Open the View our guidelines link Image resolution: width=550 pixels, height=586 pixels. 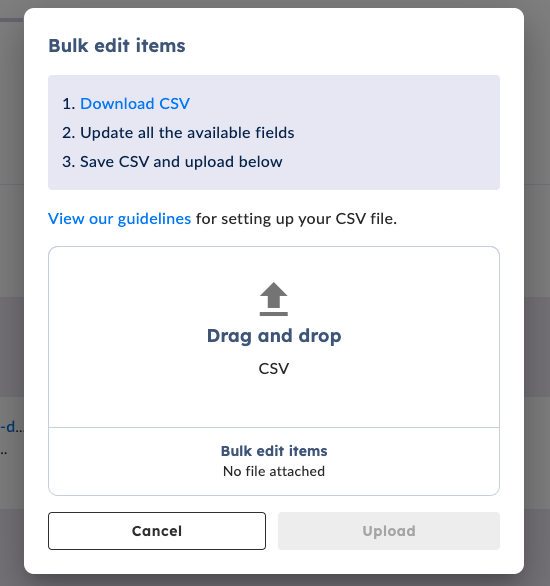(x=120, y=219)
